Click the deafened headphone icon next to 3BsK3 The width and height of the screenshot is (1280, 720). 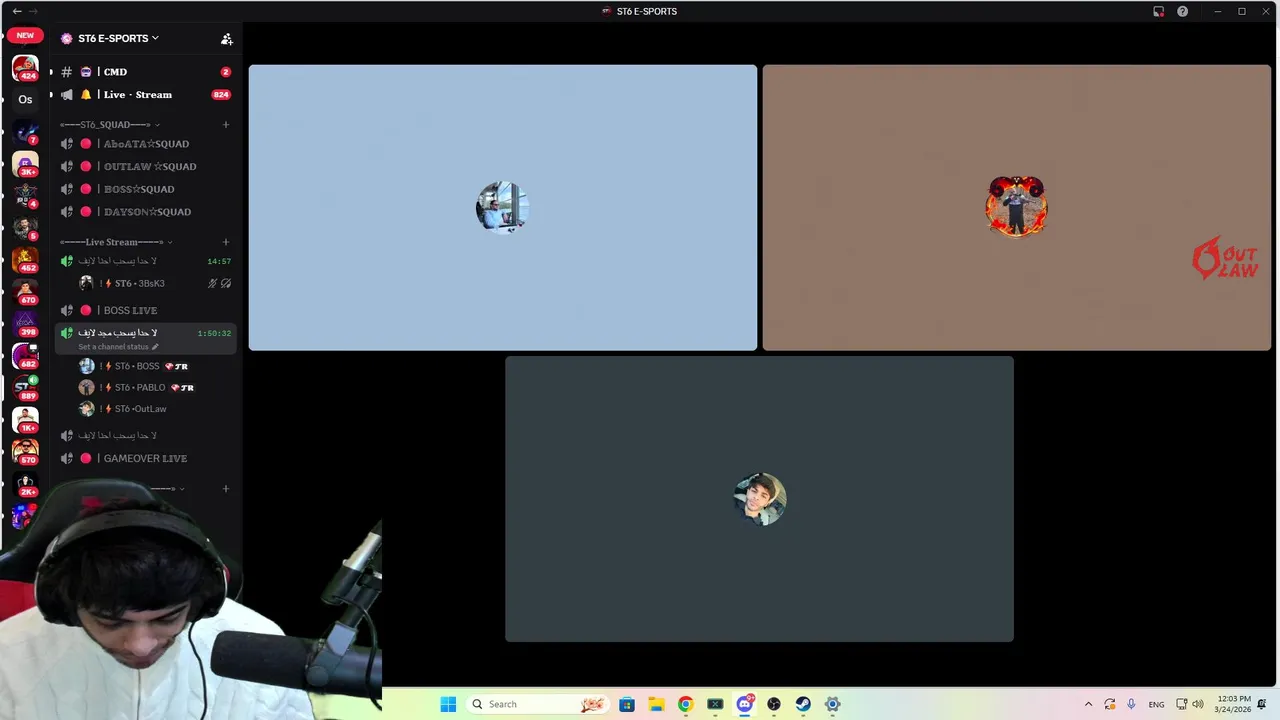tap(226, 284)
